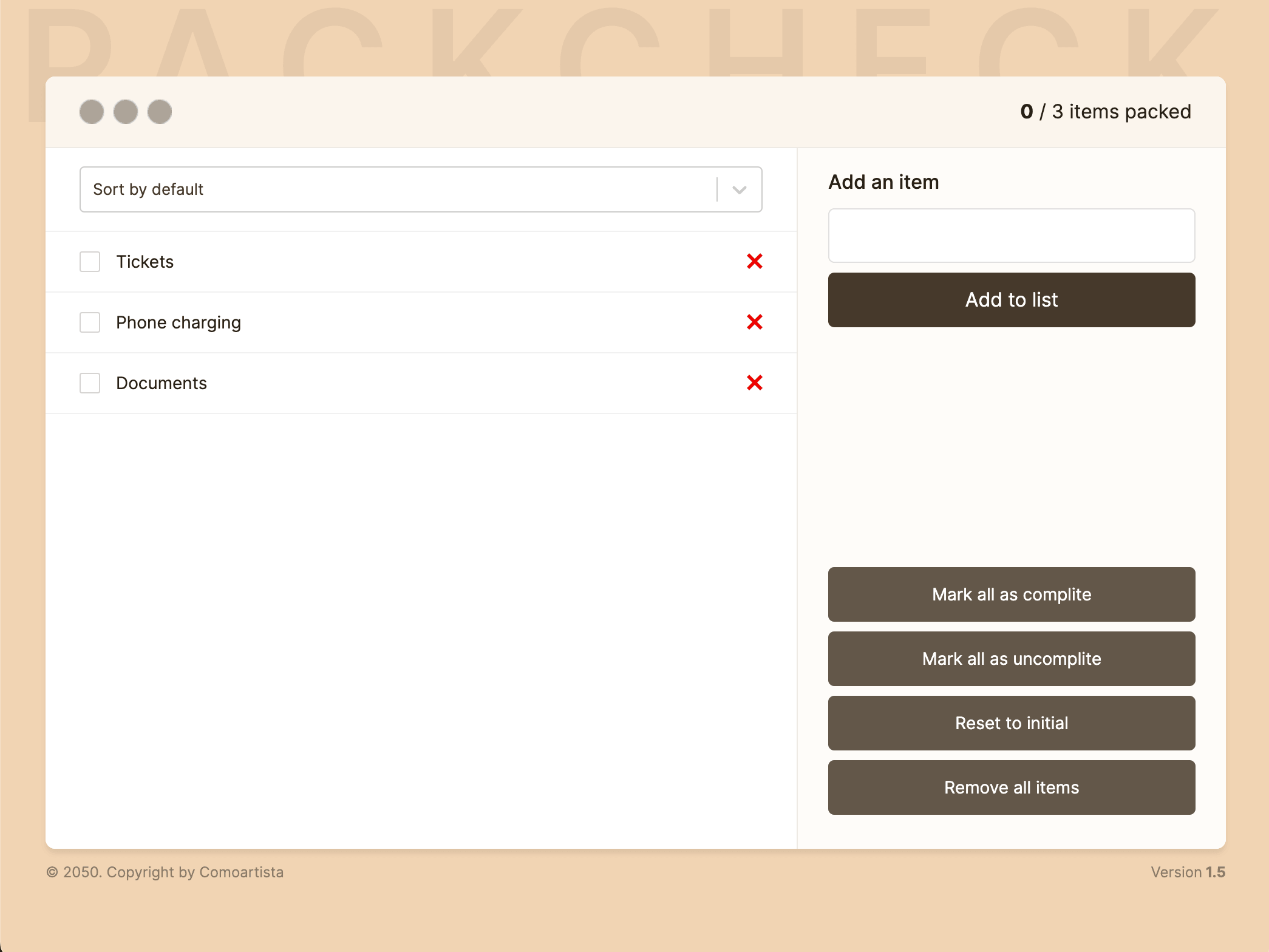This screenshot has height=952, width=1269.
Task: Click Mark all as complite
Action: click(1011, 594)
